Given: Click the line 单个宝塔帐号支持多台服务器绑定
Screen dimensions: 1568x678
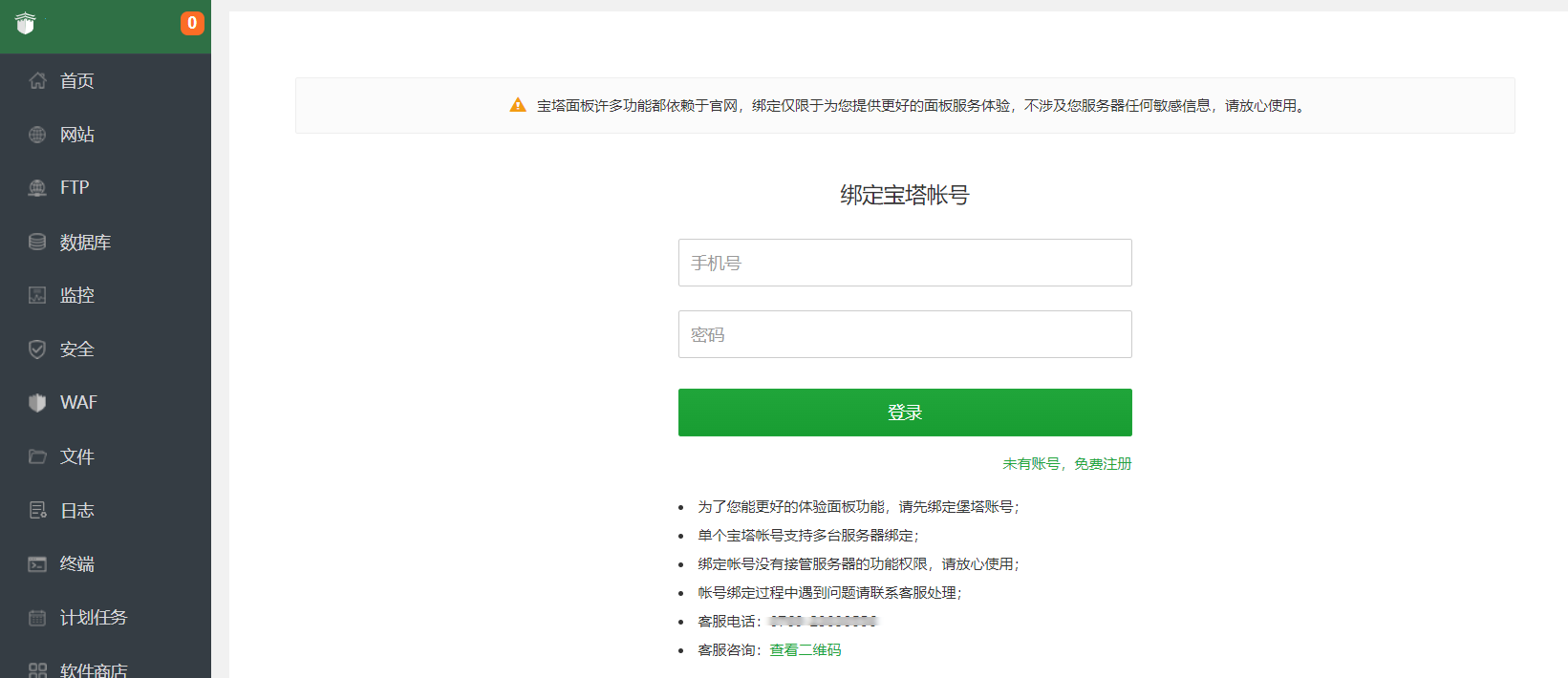Looking at the screenshot, I should click(x=808, y=535).
